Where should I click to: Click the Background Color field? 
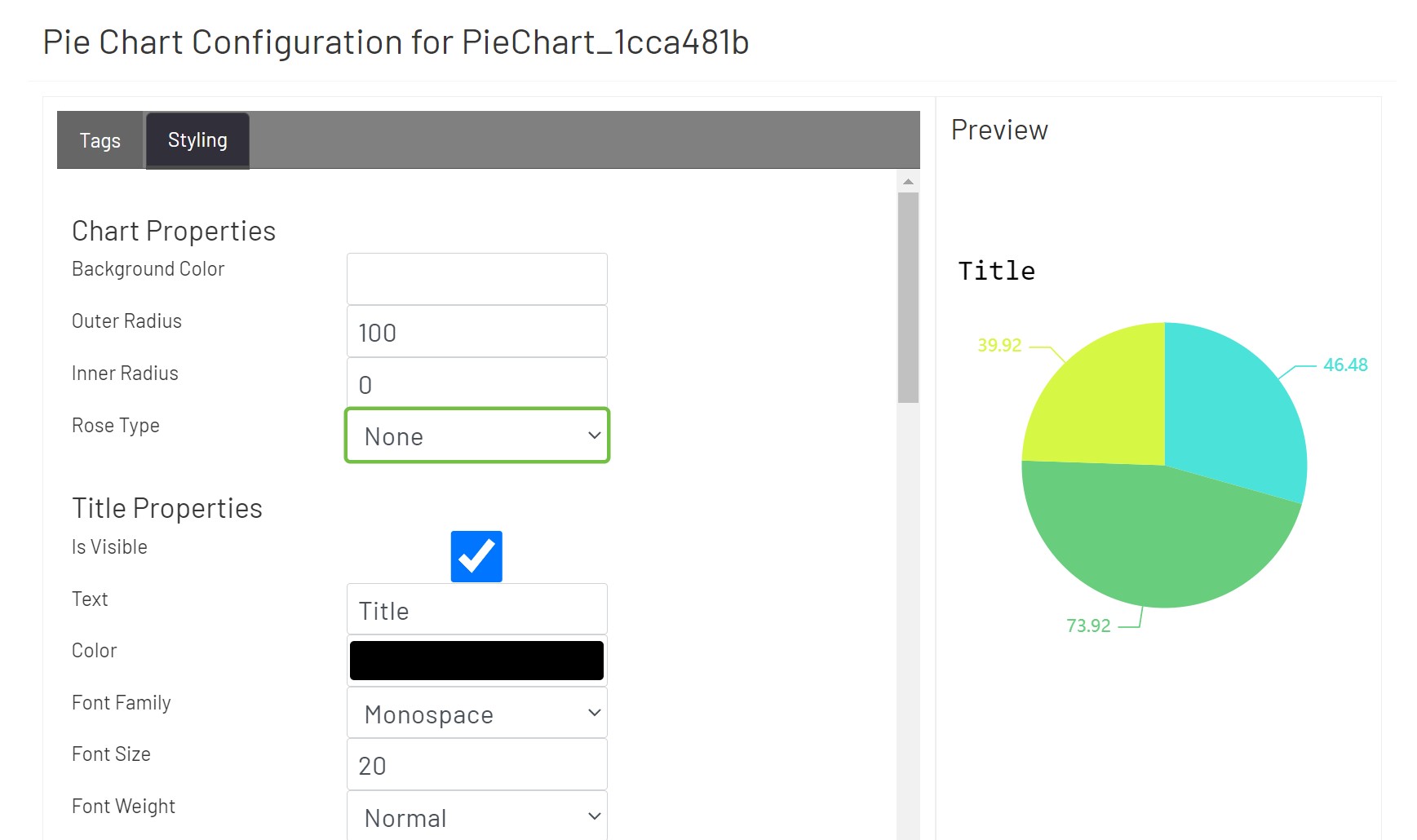click(x=476, y=278)
